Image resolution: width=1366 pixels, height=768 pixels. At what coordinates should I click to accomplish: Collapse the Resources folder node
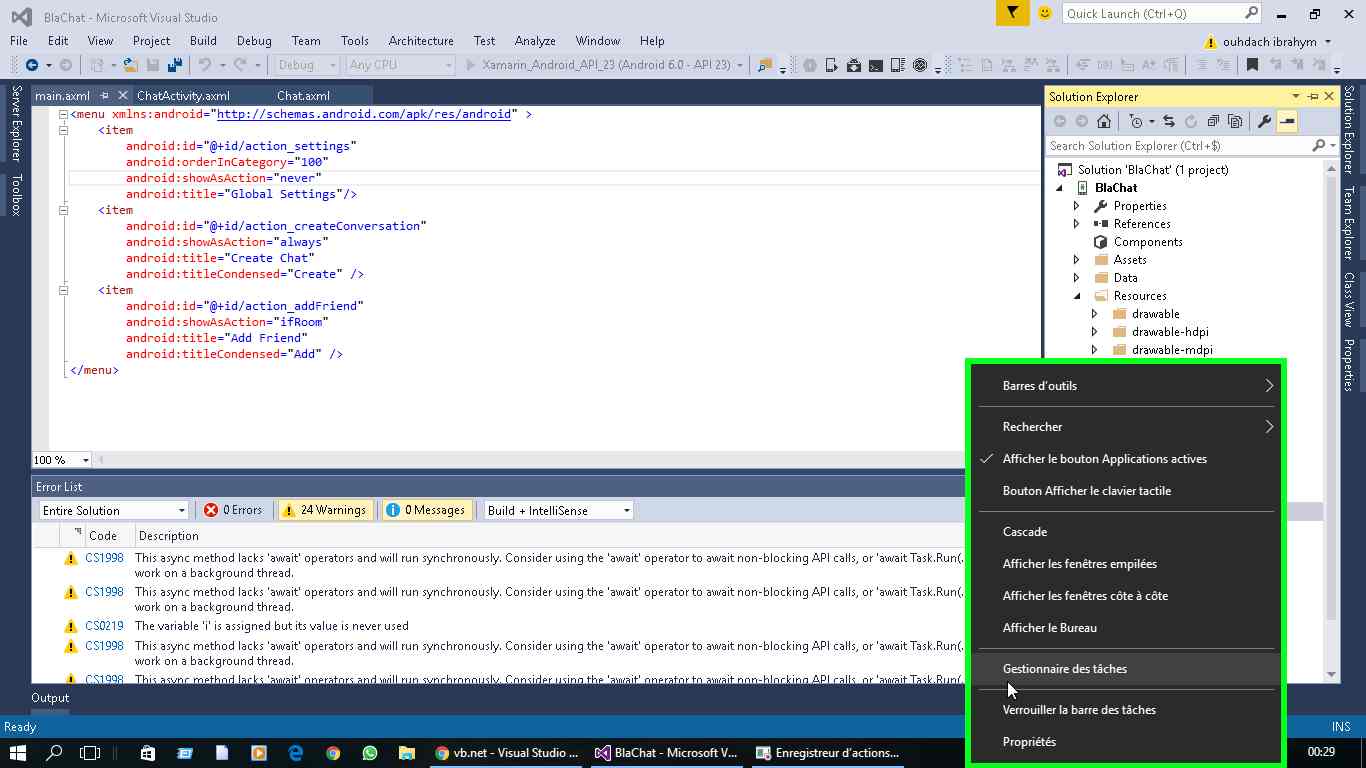point(1077,296)
